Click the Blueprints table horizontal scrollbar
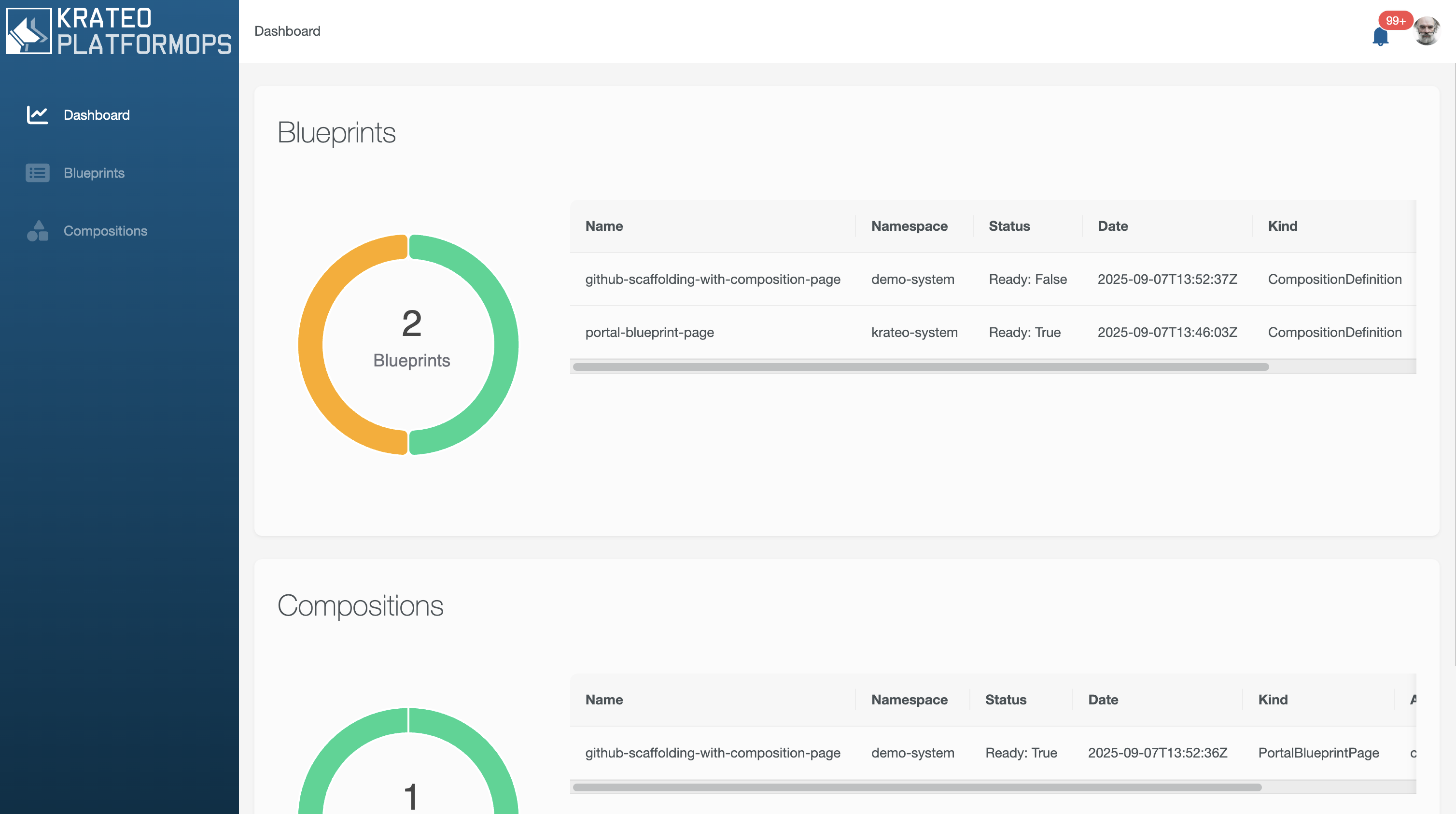This screenshot has height=814, width=1456. (x=921, y=367)
